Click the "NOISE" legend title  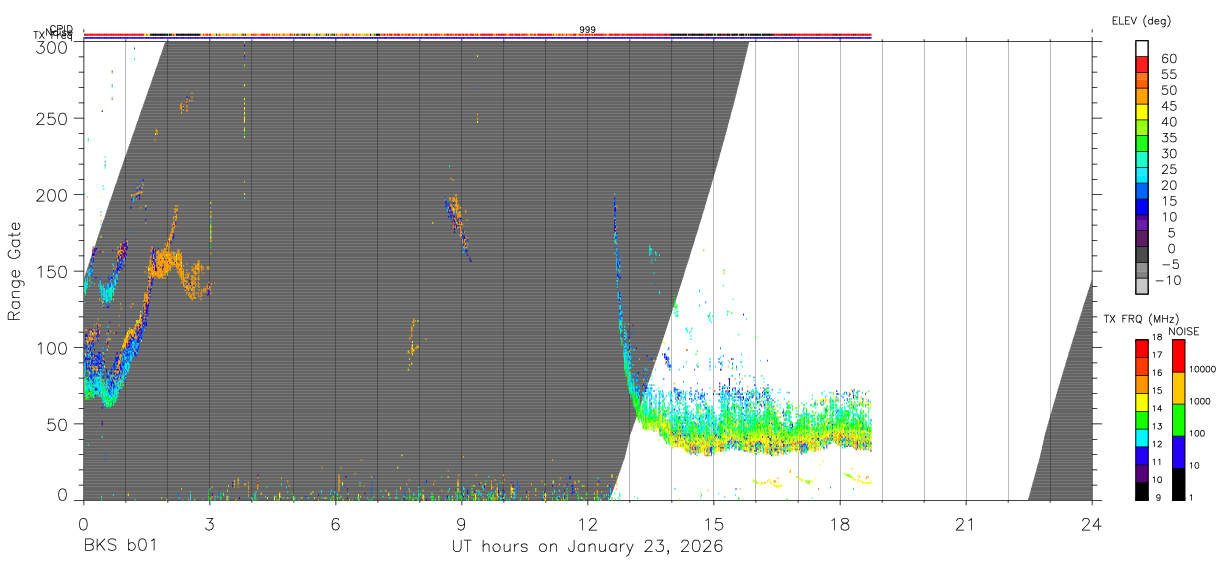(x=1184, y=331)
